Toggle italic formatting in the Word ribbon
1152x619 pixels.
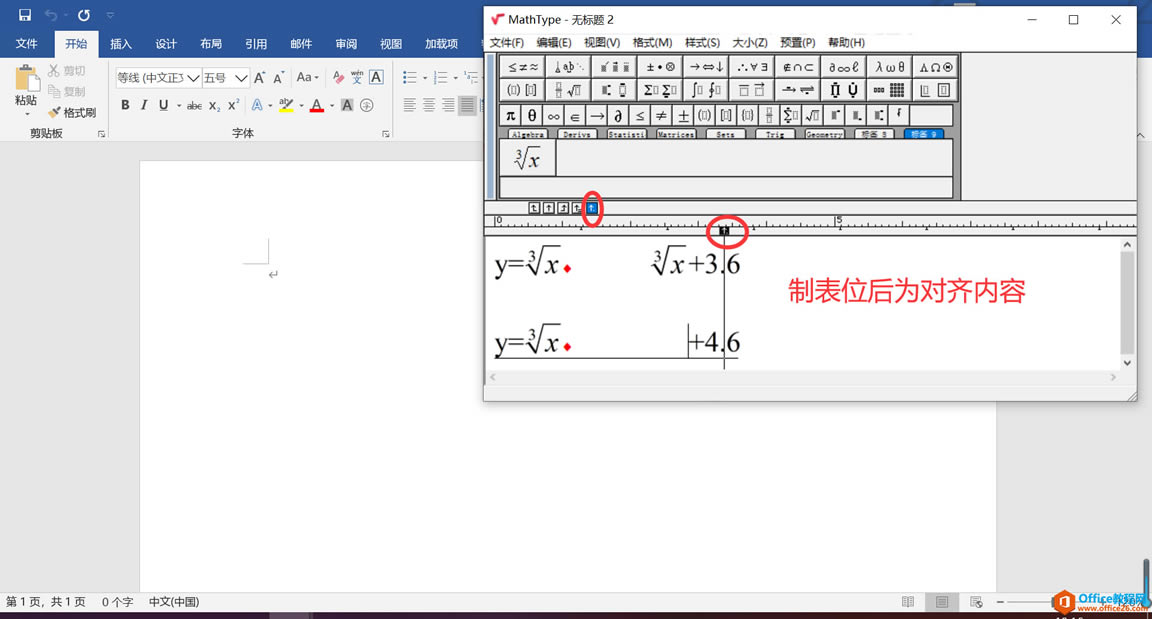(142, 104)
